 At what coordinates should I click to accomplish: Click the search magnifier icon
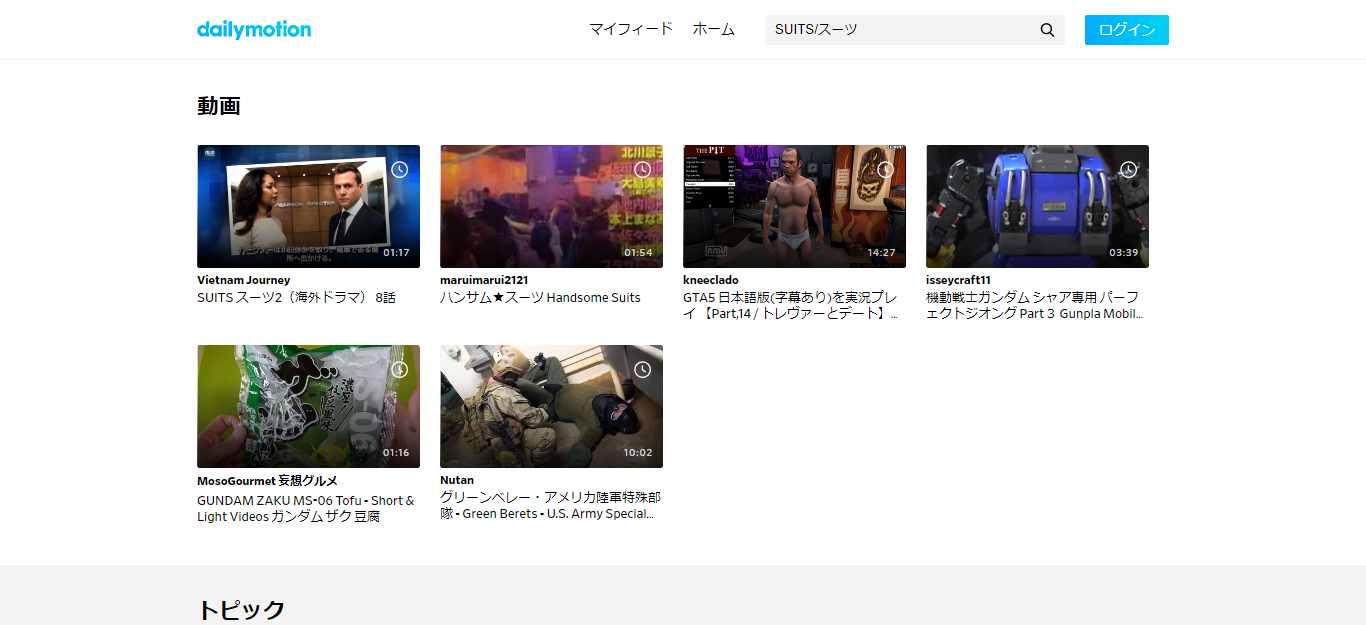[x=1047, y=30]
